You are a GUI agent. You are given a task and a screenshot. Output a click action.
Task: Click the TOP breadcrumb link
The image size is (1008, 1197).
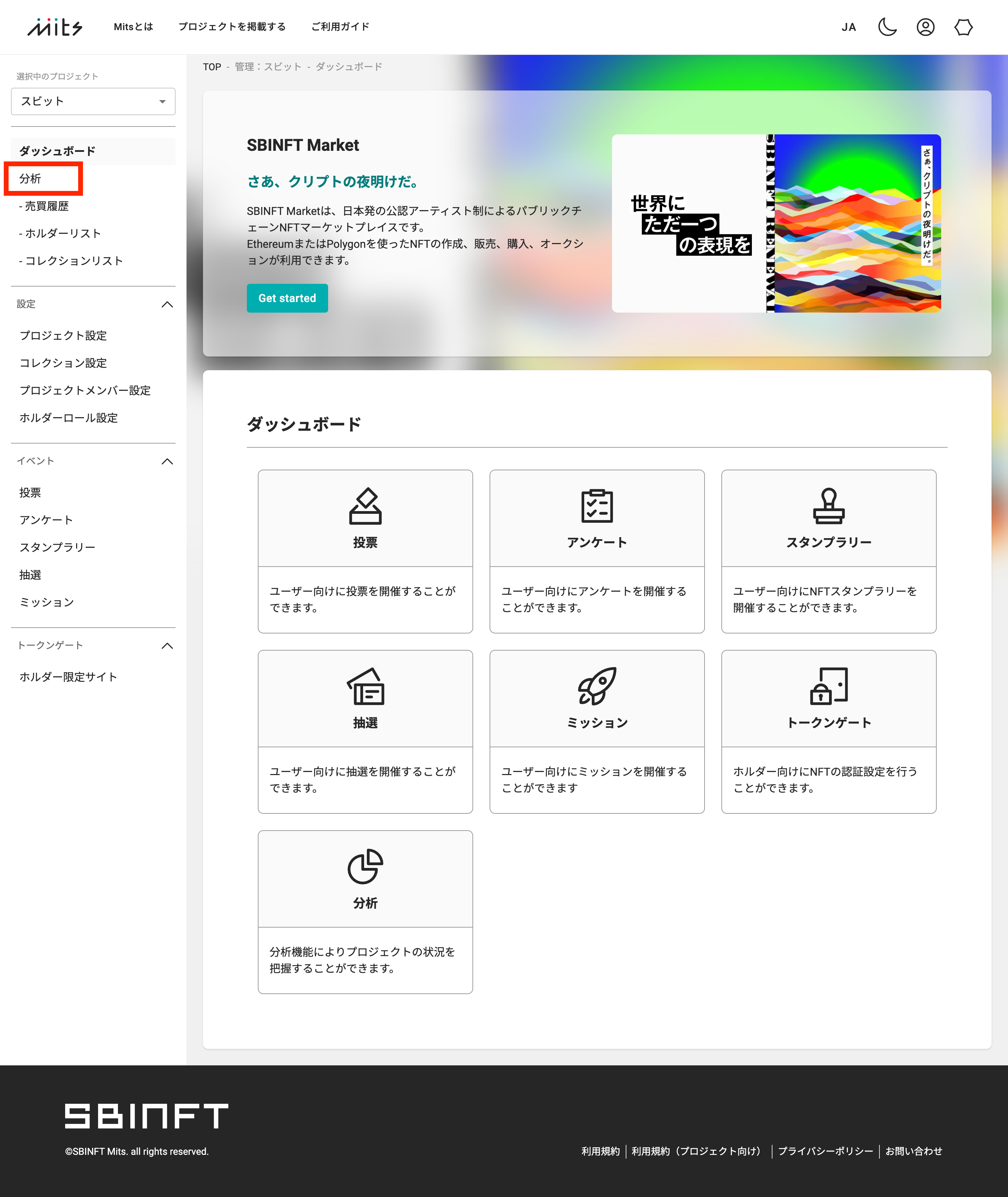tap(212, 67)
